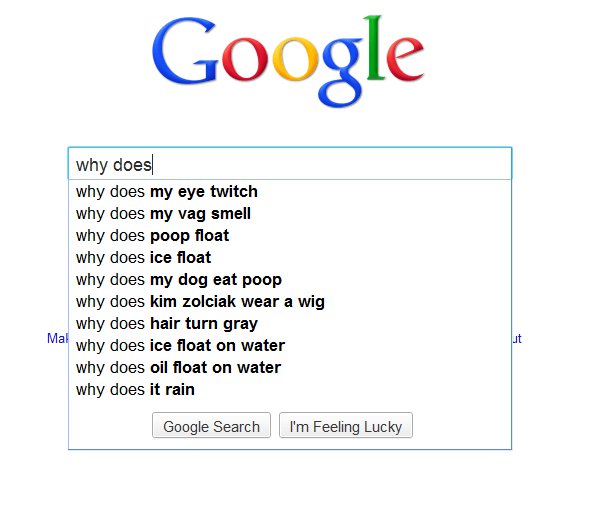Screen dimensions: 593x507
Task: Pick the 'why does poop float' suggestion
Action: pyautogui.click(x=290, y=235)
